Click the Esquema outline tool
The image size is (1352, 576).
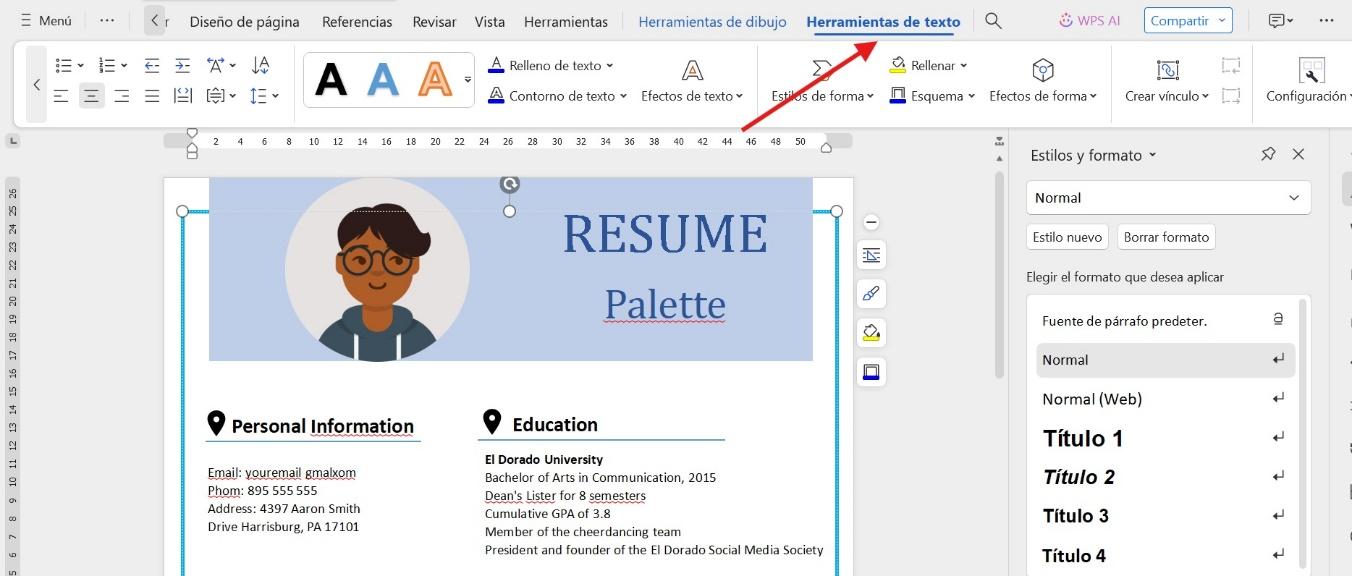pos(930,97)
